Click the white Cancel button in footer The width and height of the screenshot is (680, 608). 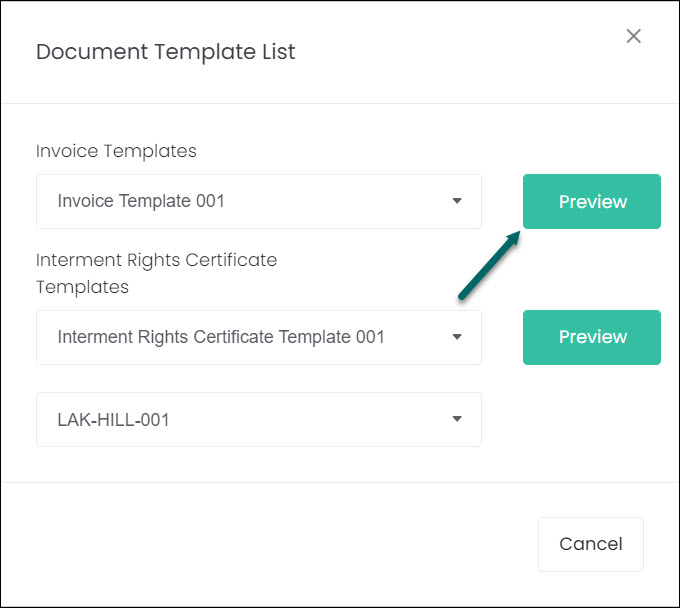pos(591,544)
